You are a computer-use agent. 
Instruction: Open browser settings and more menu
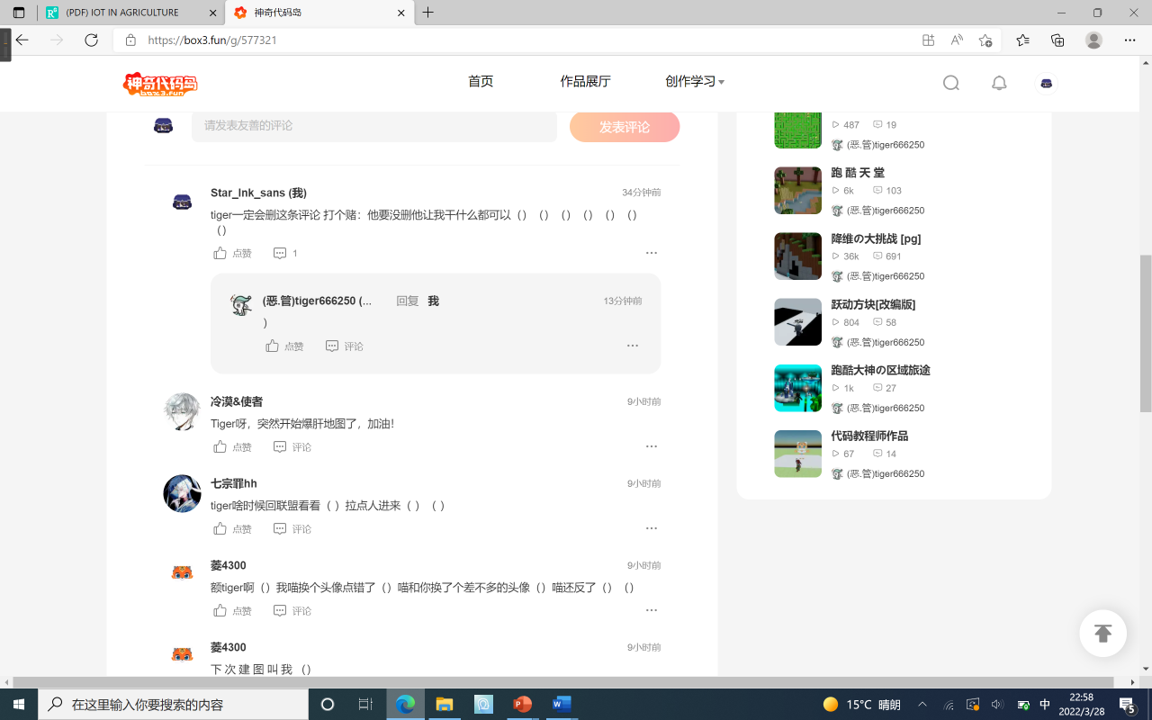pyautogui.click(x=1130, y=40)
